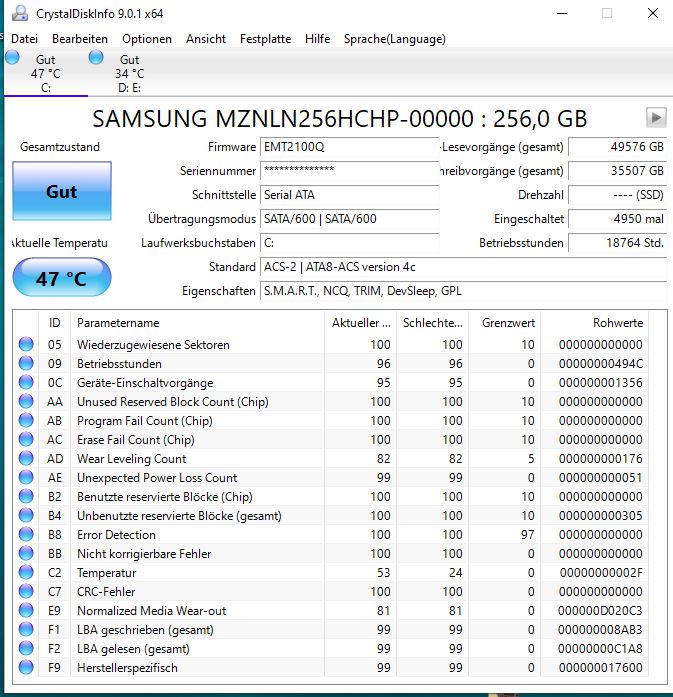The image size is (673, 697).
Task: Click the CrystalDiskInfo app icon in title bar
Action: pyautogui.click(x=20, y=13)
